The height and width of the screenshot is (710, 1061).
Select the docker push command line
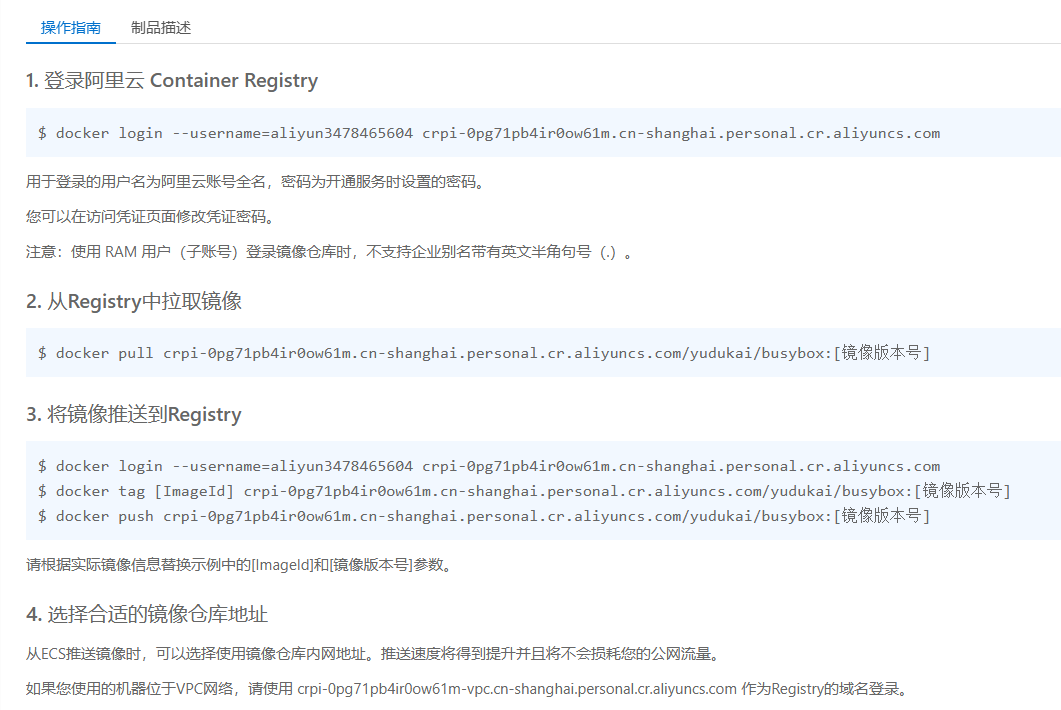[x=484, y=516]
